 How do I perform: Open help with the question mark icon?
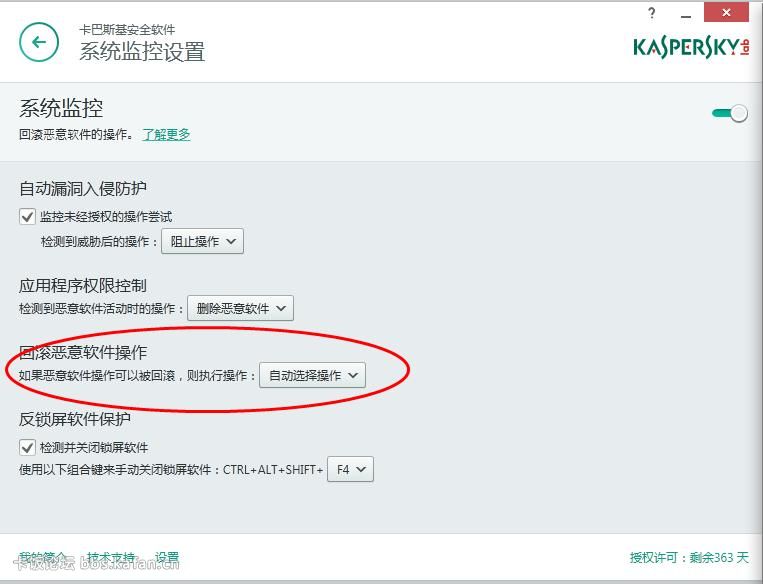point(652,13)
